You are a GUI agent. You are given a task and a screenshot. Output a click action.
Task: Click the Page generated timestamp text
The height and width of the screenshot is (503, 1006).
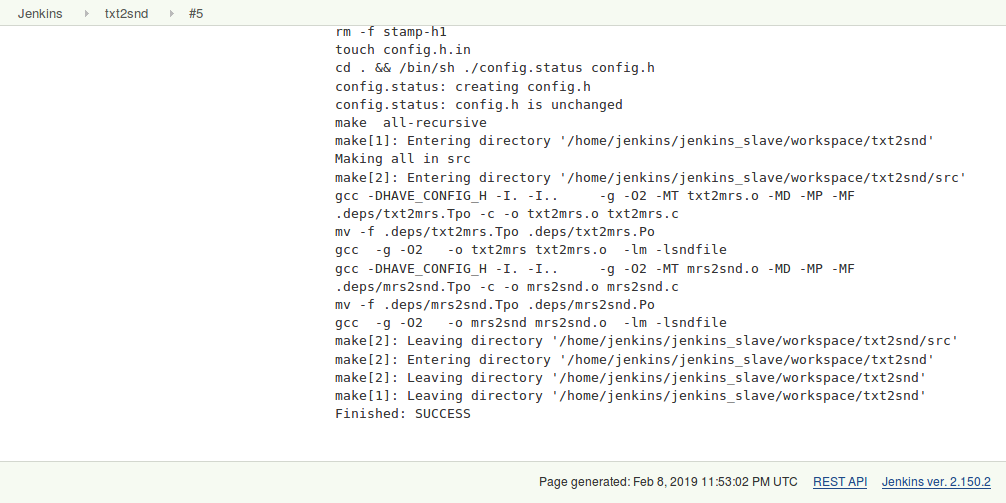[668, 482]
